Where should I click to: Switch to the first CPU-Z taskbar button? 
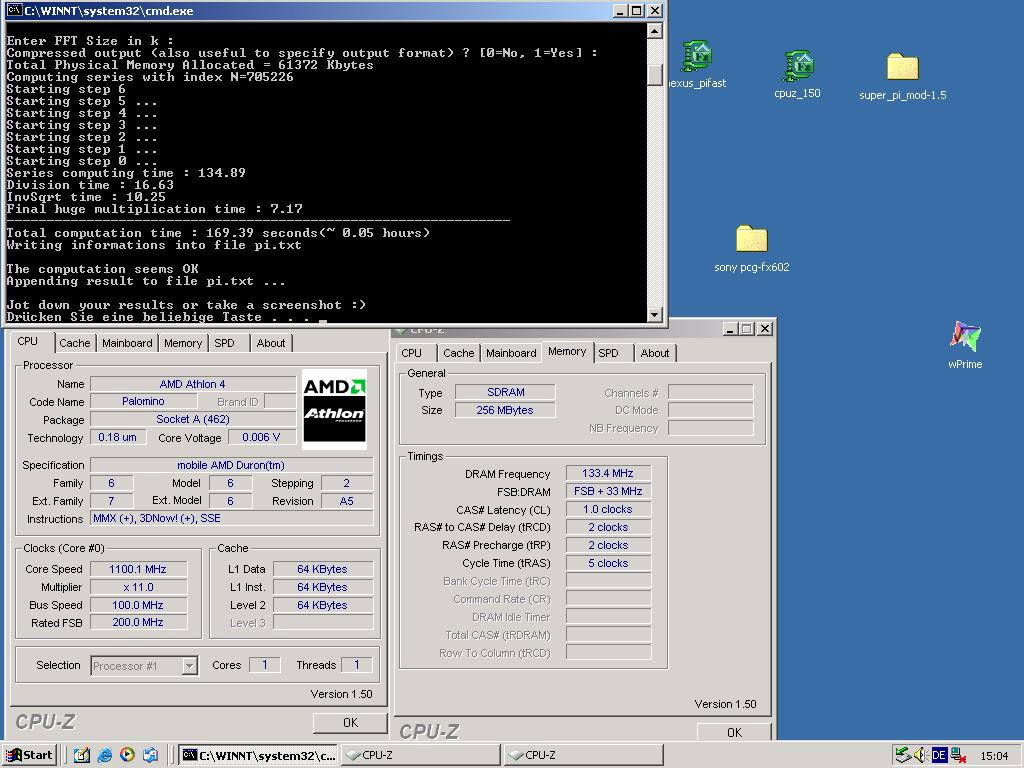421,756
